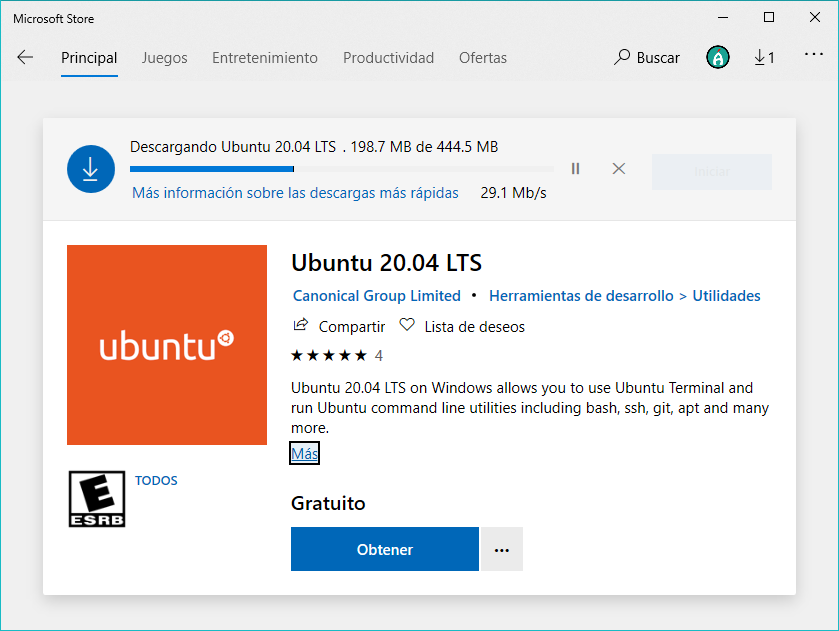Switch to the Entretenimiento tab
The width and height of the screenshot is (839, 631).
pos(264,58)
